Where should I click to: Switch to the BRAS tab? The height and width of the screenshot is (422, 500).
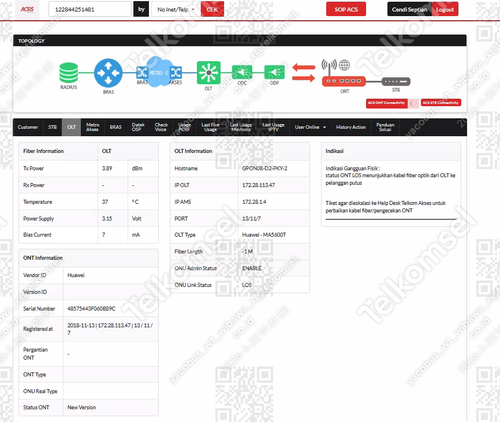(116, 127)
